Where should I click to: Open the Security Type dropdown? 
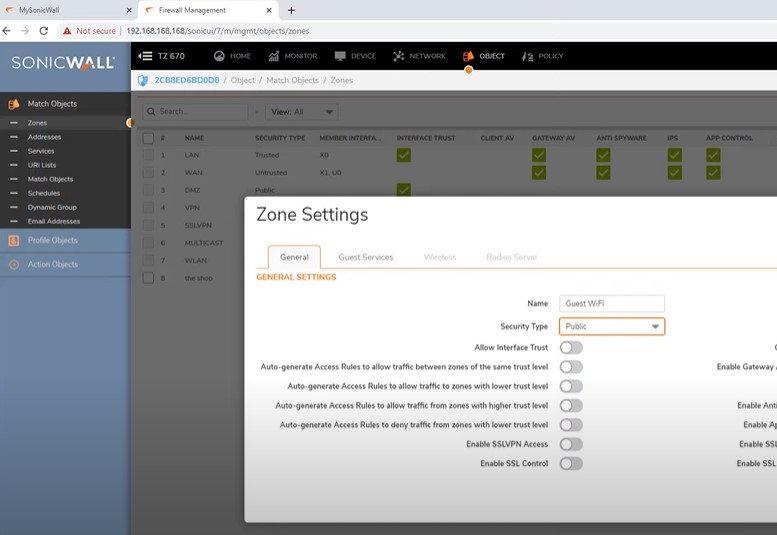[x=612, y=326]
